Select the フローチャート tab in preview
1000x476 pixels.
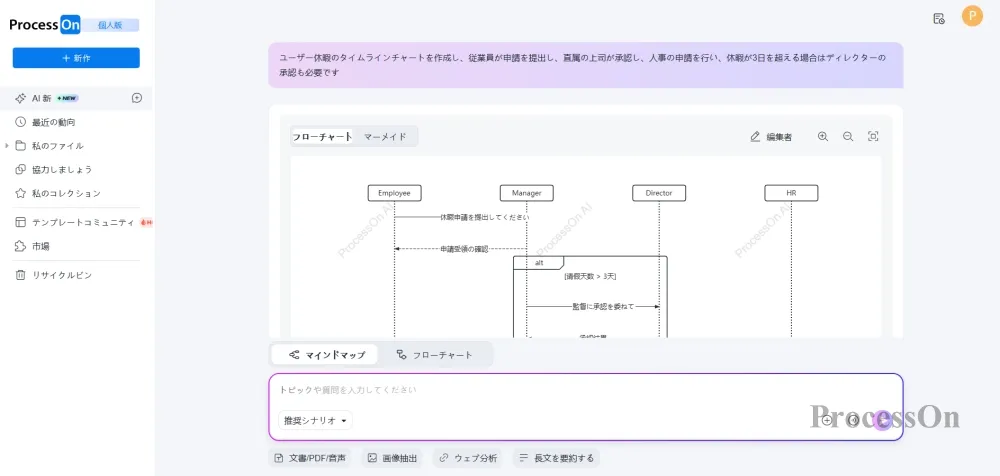click(321, 137)
